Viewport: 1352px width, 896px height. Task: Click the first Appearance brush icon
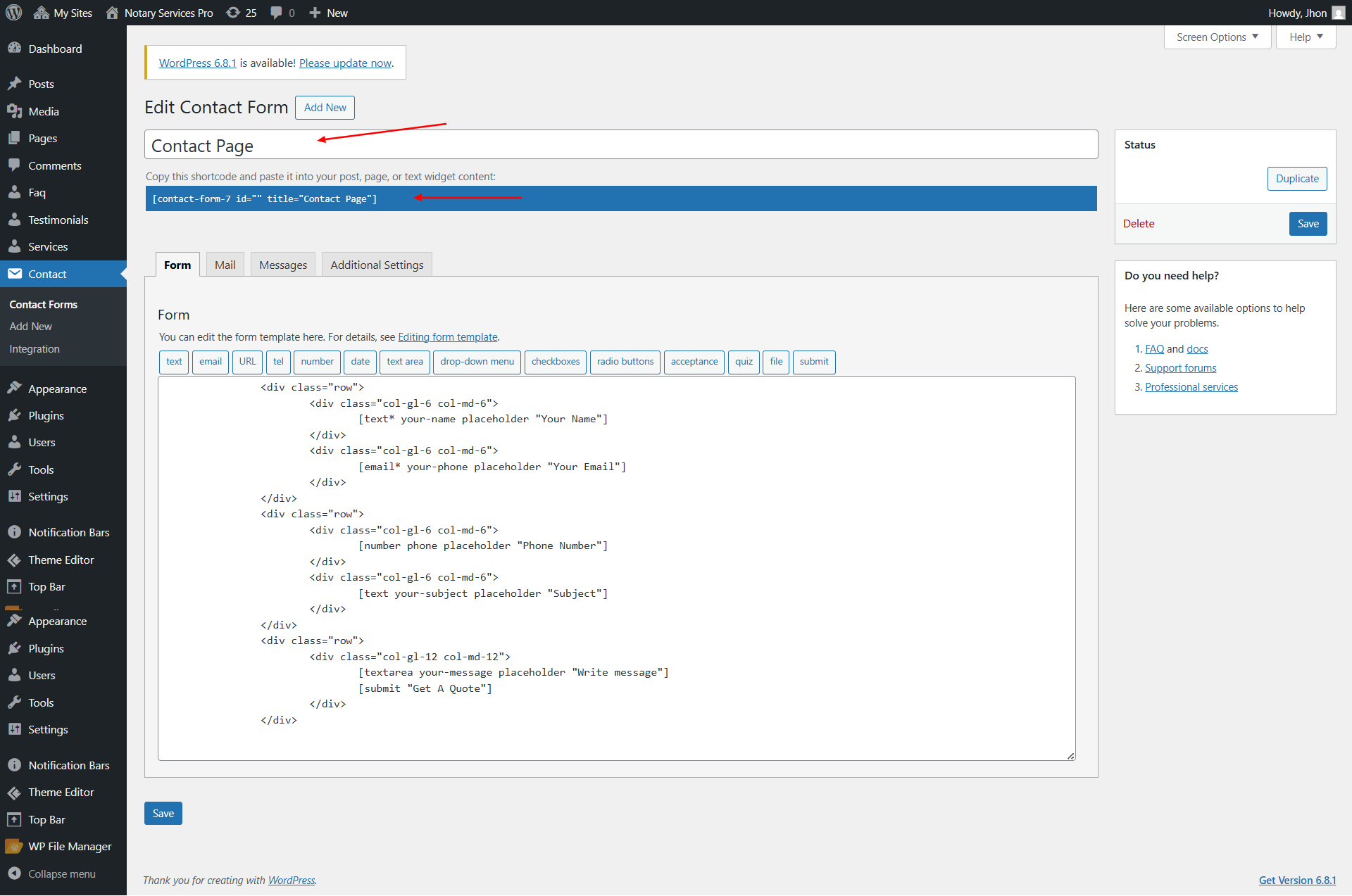(x=14, y=389)
